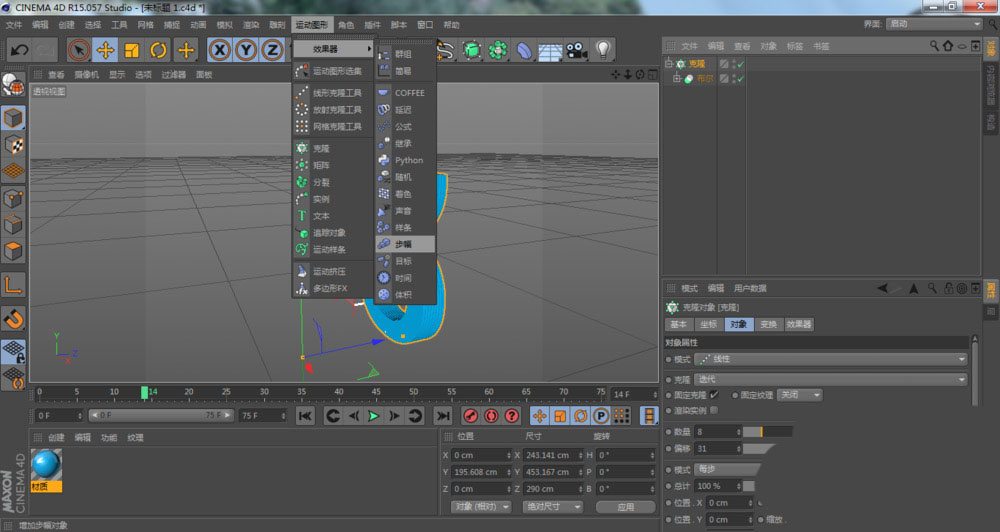The height and width of the screenshot is (532, 1000).
Task: Switch to the 变换 tab
Action: click(768, 324)
